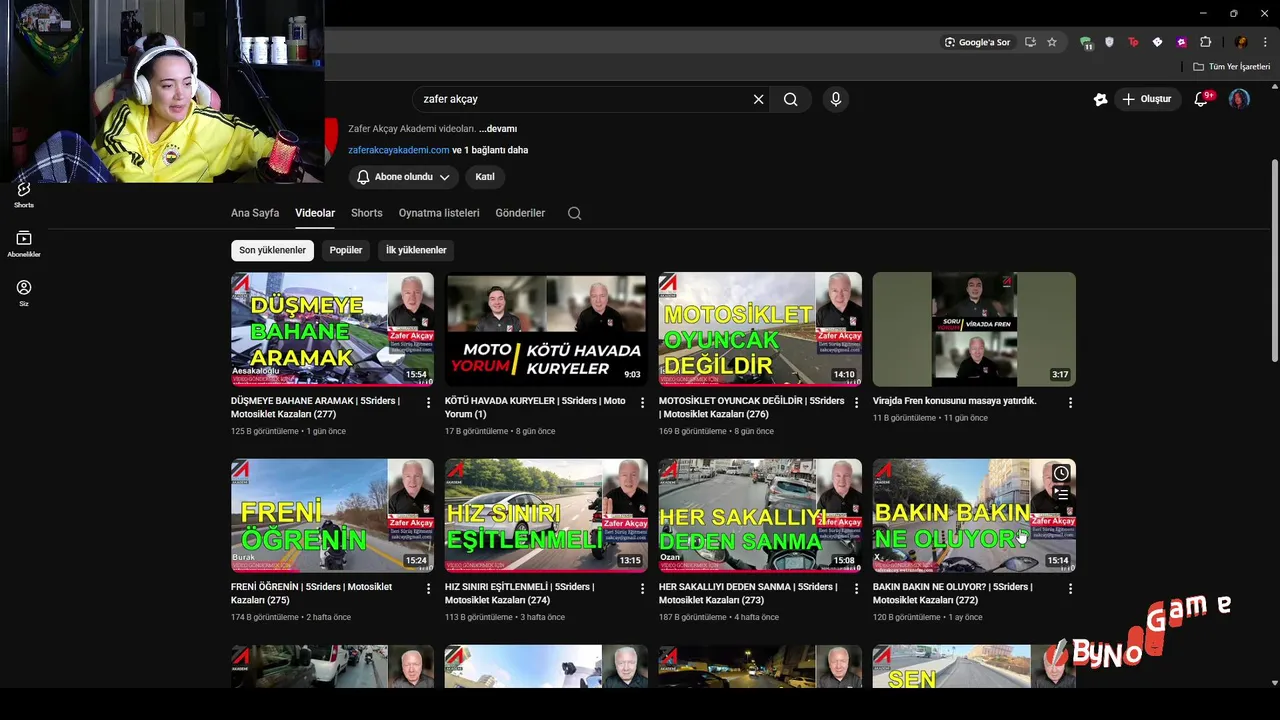Select the Popüler filter chip

(x=346, y=250)
